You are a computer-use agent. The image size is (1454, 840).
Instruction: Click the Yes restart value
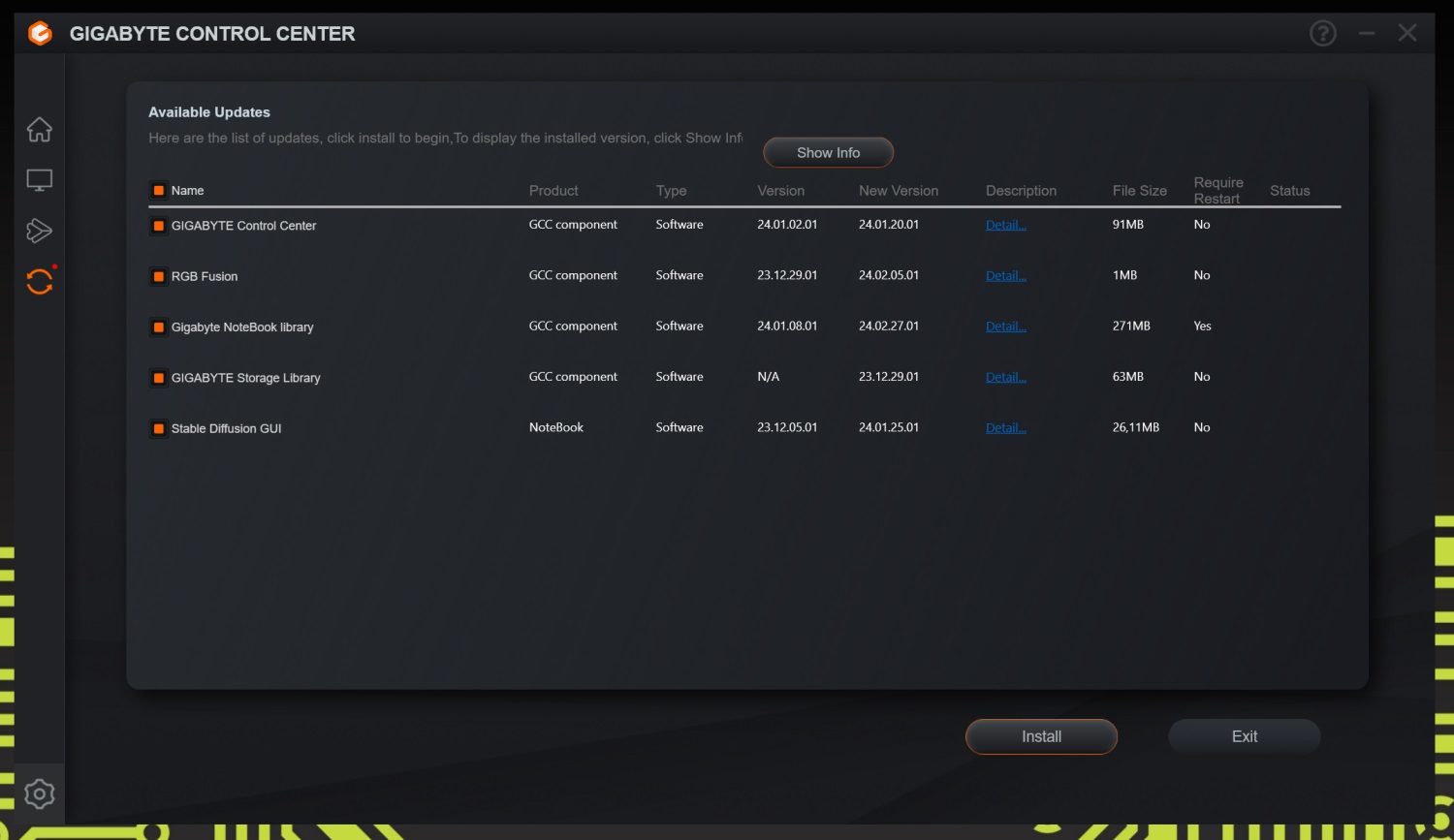[x=1203, y=327]
